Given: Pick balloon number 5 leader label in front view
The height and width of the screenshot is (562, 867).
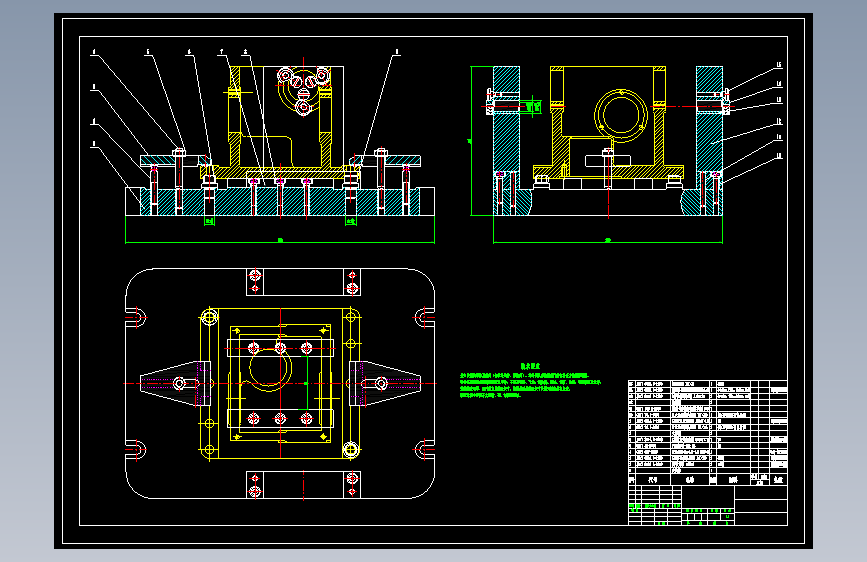Looking at the screenshot, I should tap(148, 52).
